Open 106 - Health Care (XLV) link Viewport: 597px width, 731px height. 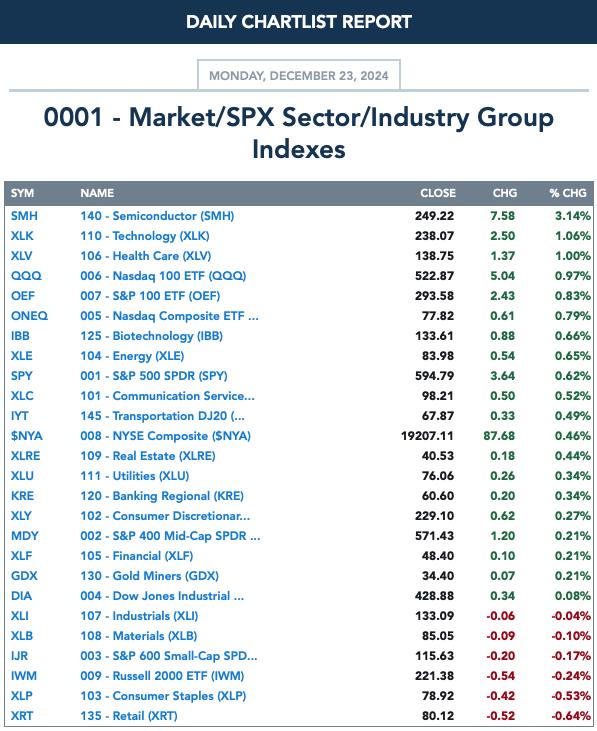click(x=145, y=256)
